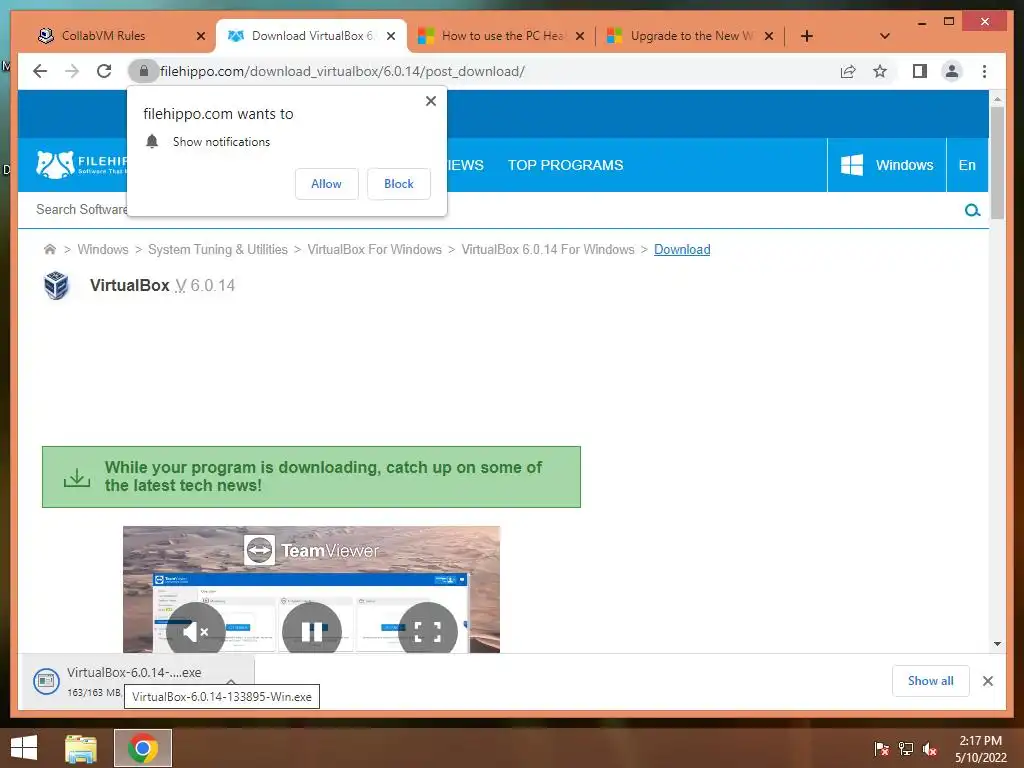Go back with the browser back arrow
1024x768 pixels.
click(40, 71)
